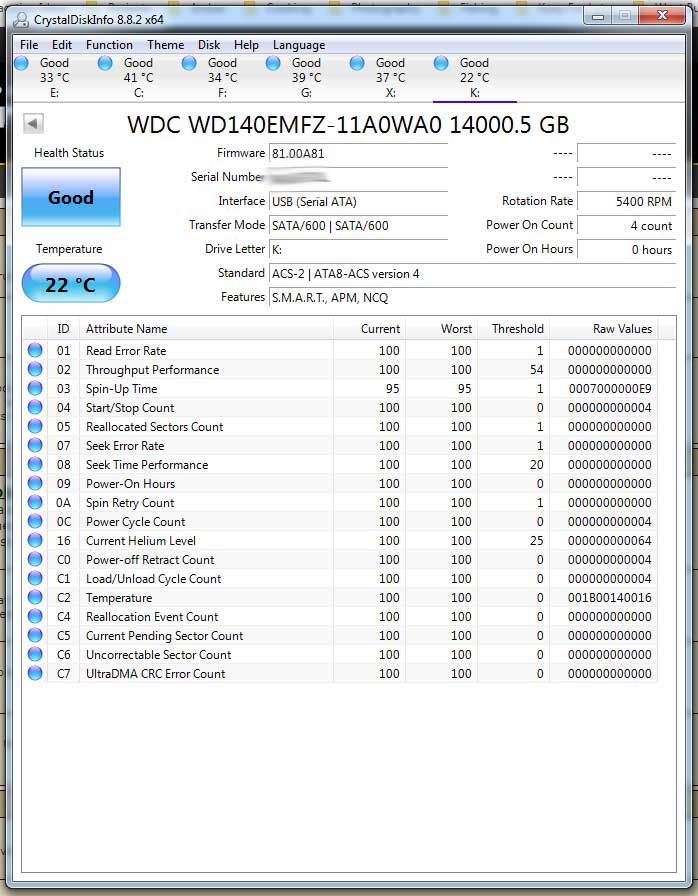Screen dimensions: 698x896
Task: Click the Load/Unload Cycle Count status orb
Action: click(x=35, y=578)
